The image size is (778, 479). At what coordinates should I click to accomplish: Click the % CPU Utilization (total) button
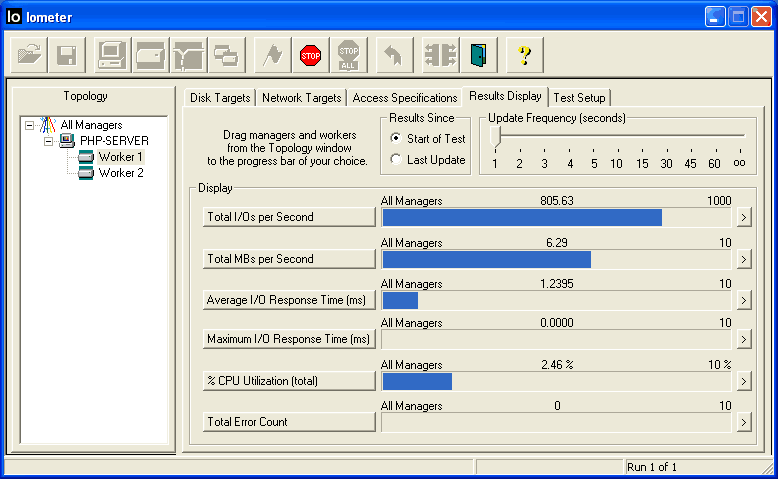click(289, 381)
